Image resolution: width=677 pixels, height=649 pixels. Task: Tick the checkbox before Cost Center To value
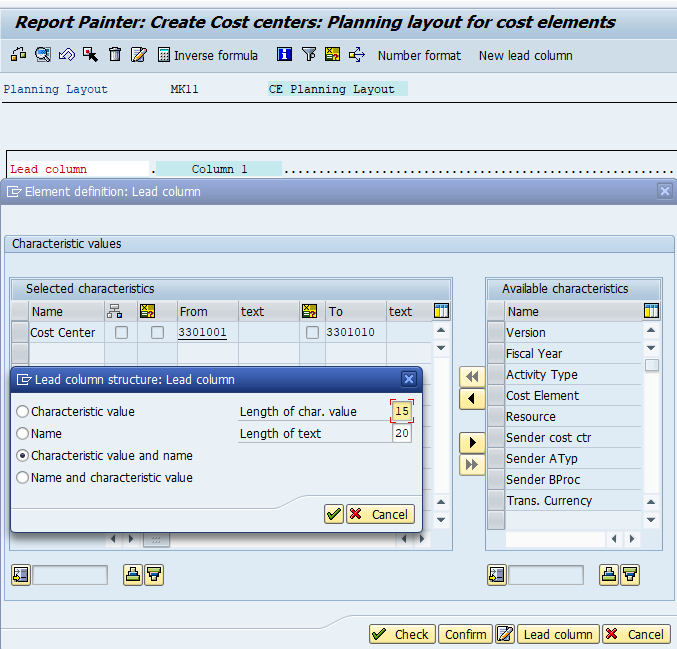[312, 333]
